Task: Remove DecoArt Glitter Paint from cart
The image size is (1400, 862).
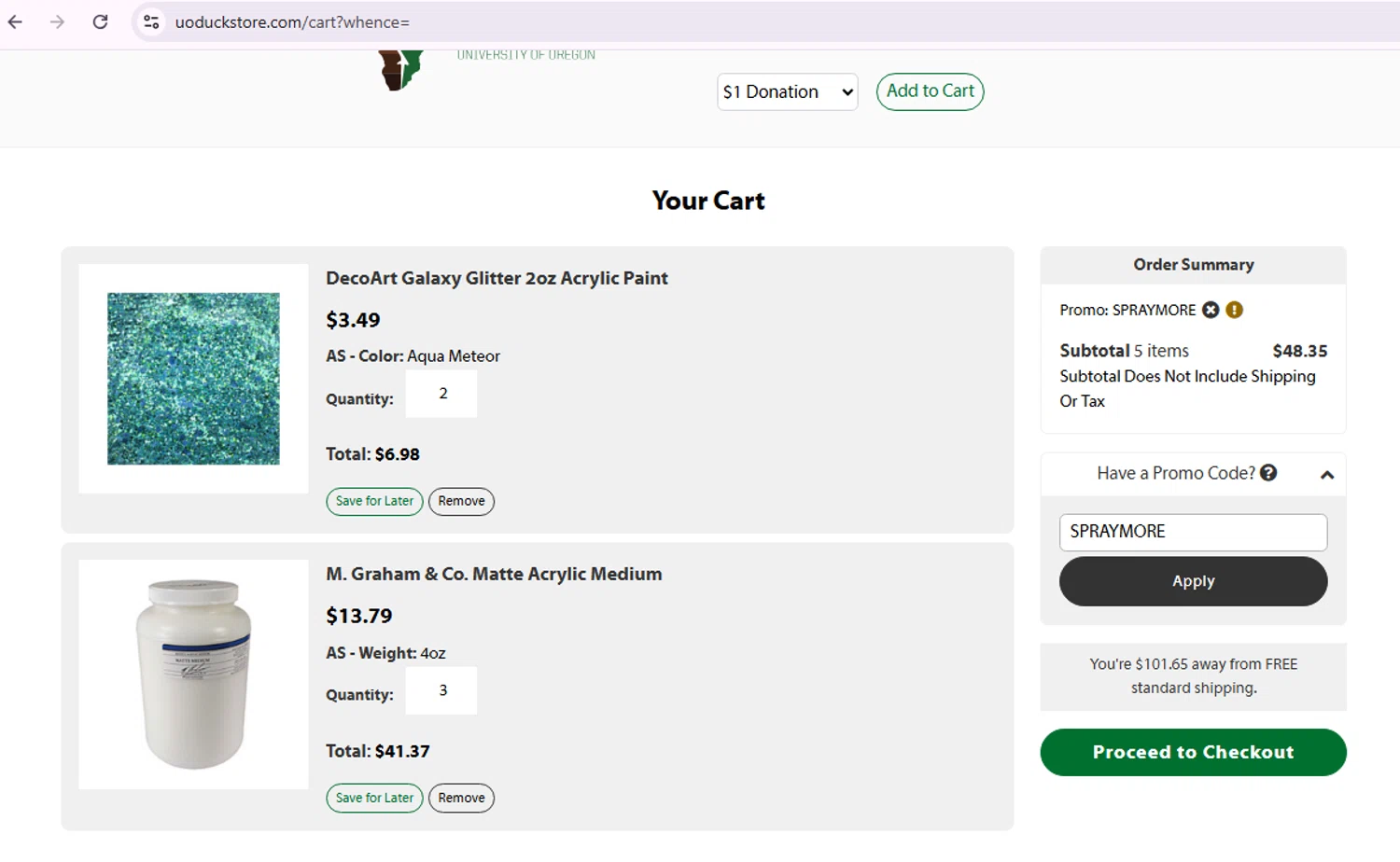Action: click(x=461, y=501)
